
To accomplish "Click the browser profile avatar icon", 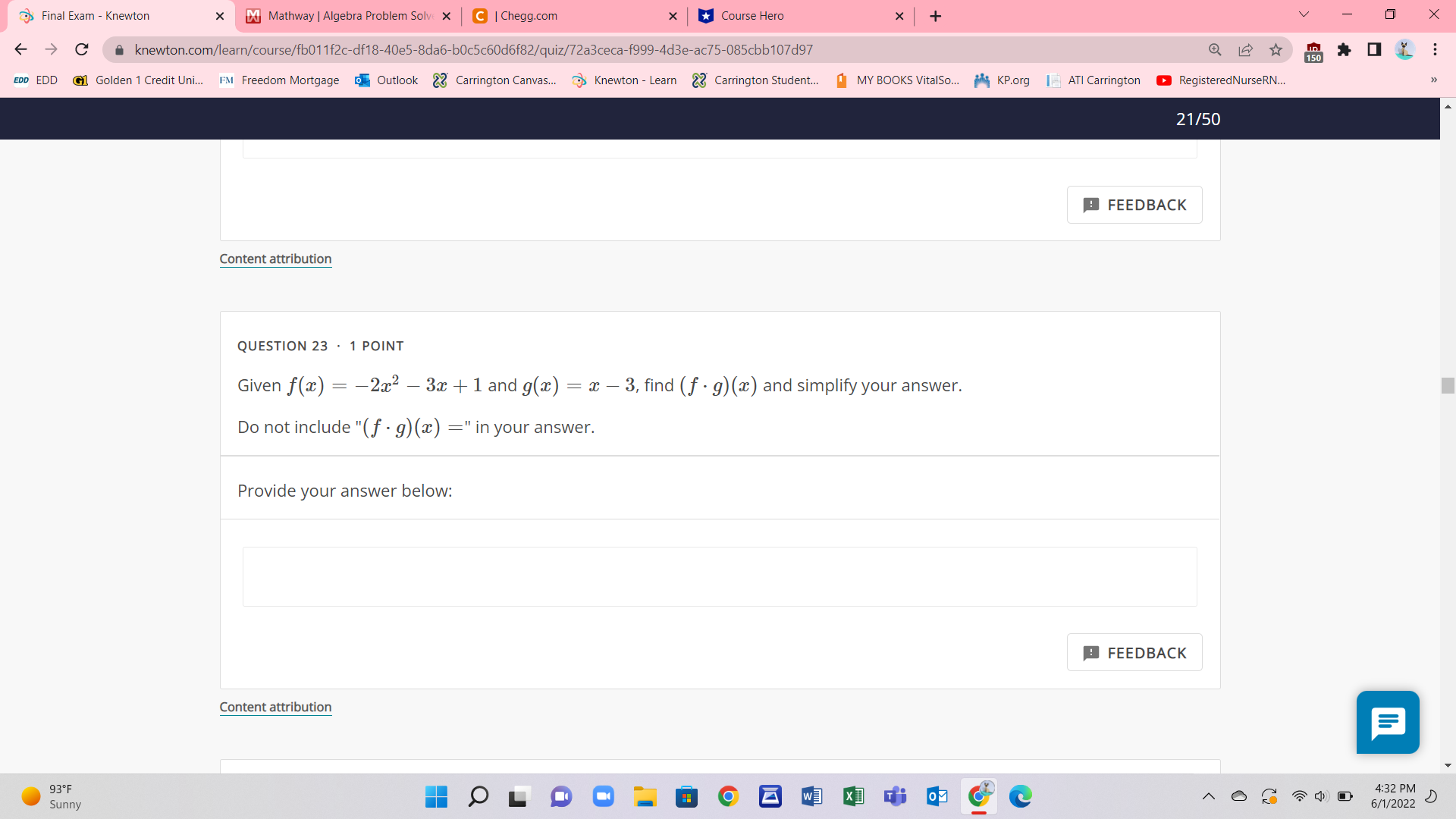I will pyautogui.click(x=1405, y=49).
